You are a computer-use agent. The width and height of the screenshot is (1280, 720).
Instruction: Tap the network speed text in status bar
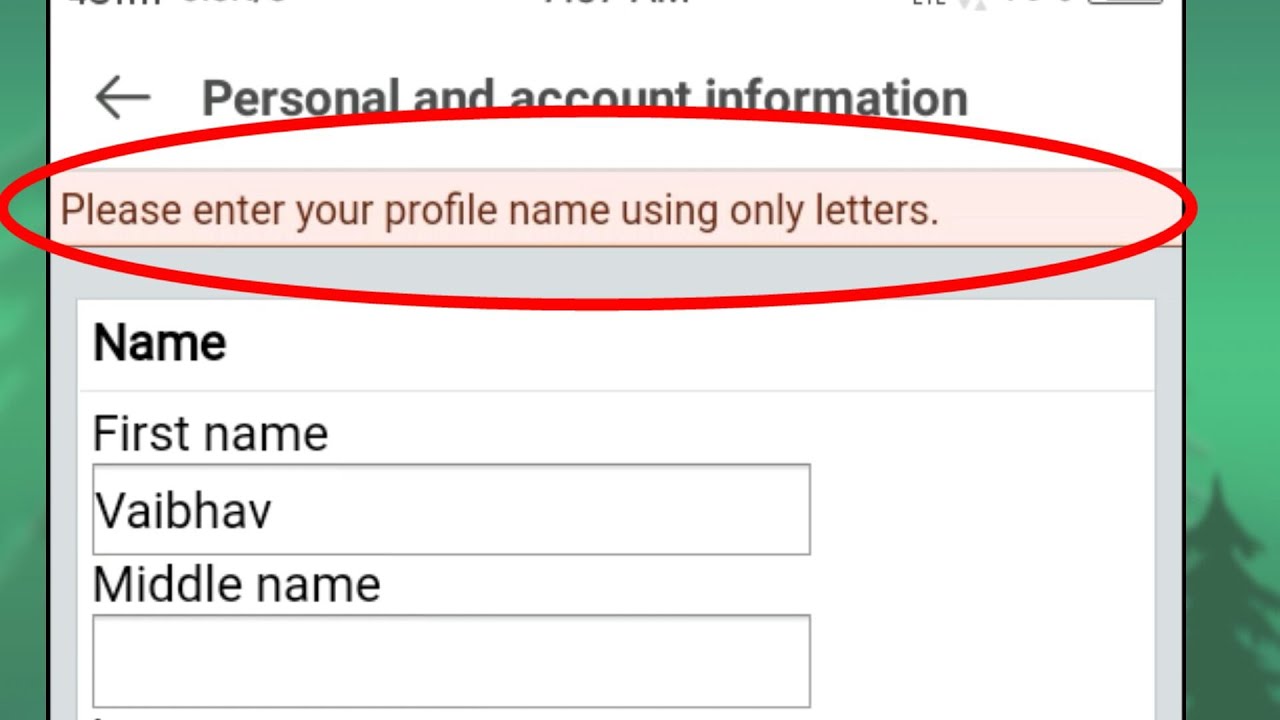pyautogui.click(x=236, y=4)
